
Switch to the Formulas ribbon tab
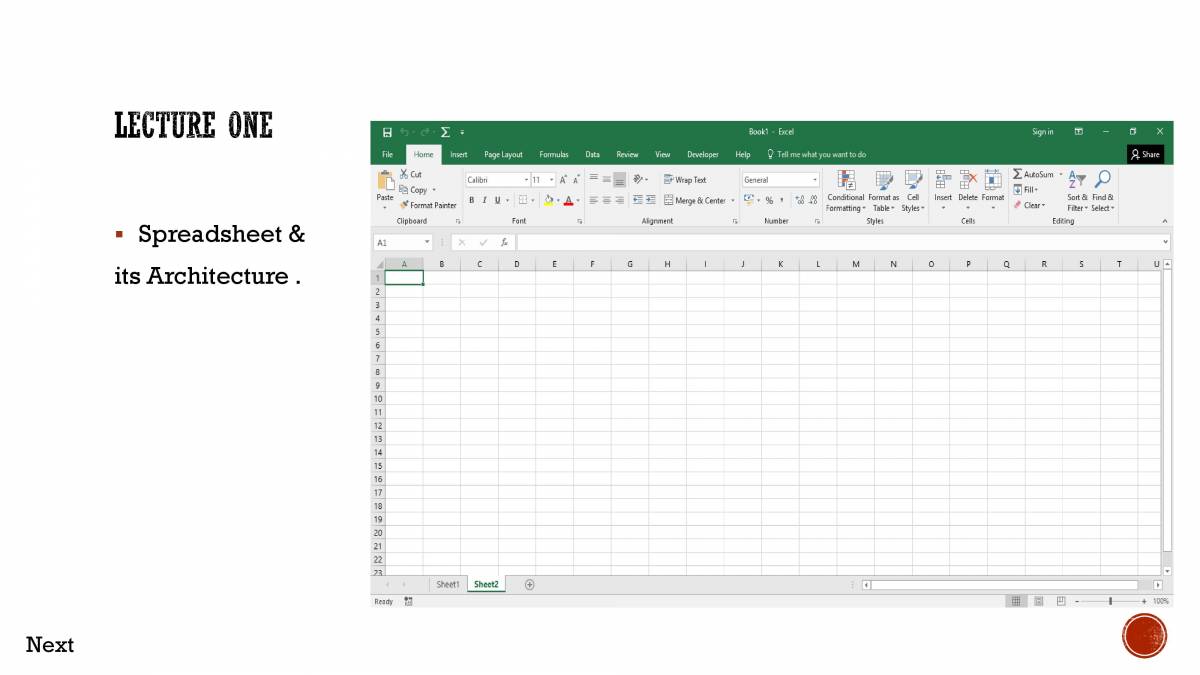pyautogui.click(x=553, y=154)
